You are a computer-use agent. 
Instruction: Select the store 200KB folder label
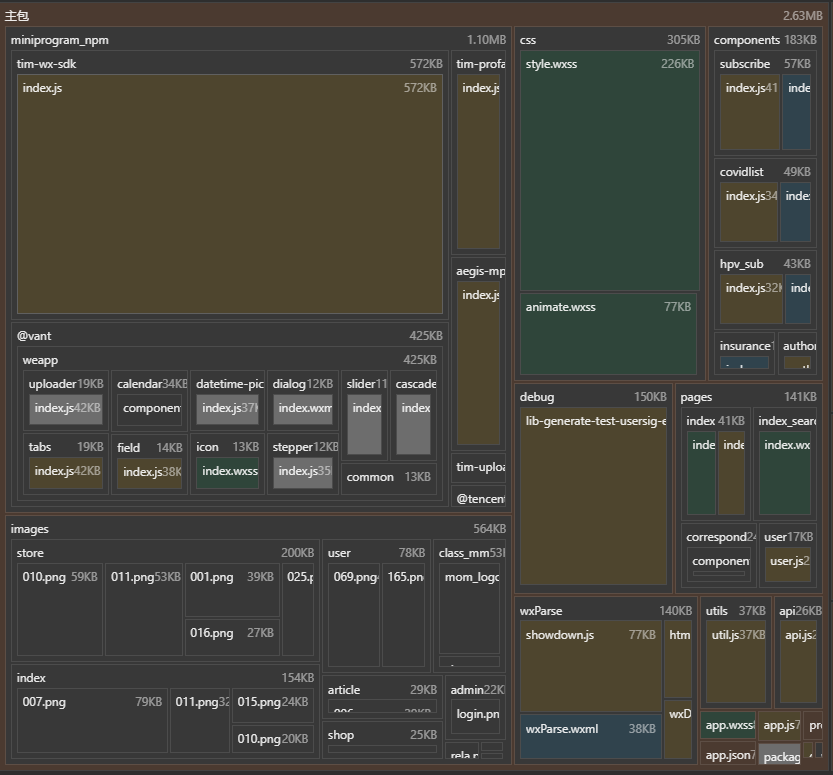[x=30, y=552]
